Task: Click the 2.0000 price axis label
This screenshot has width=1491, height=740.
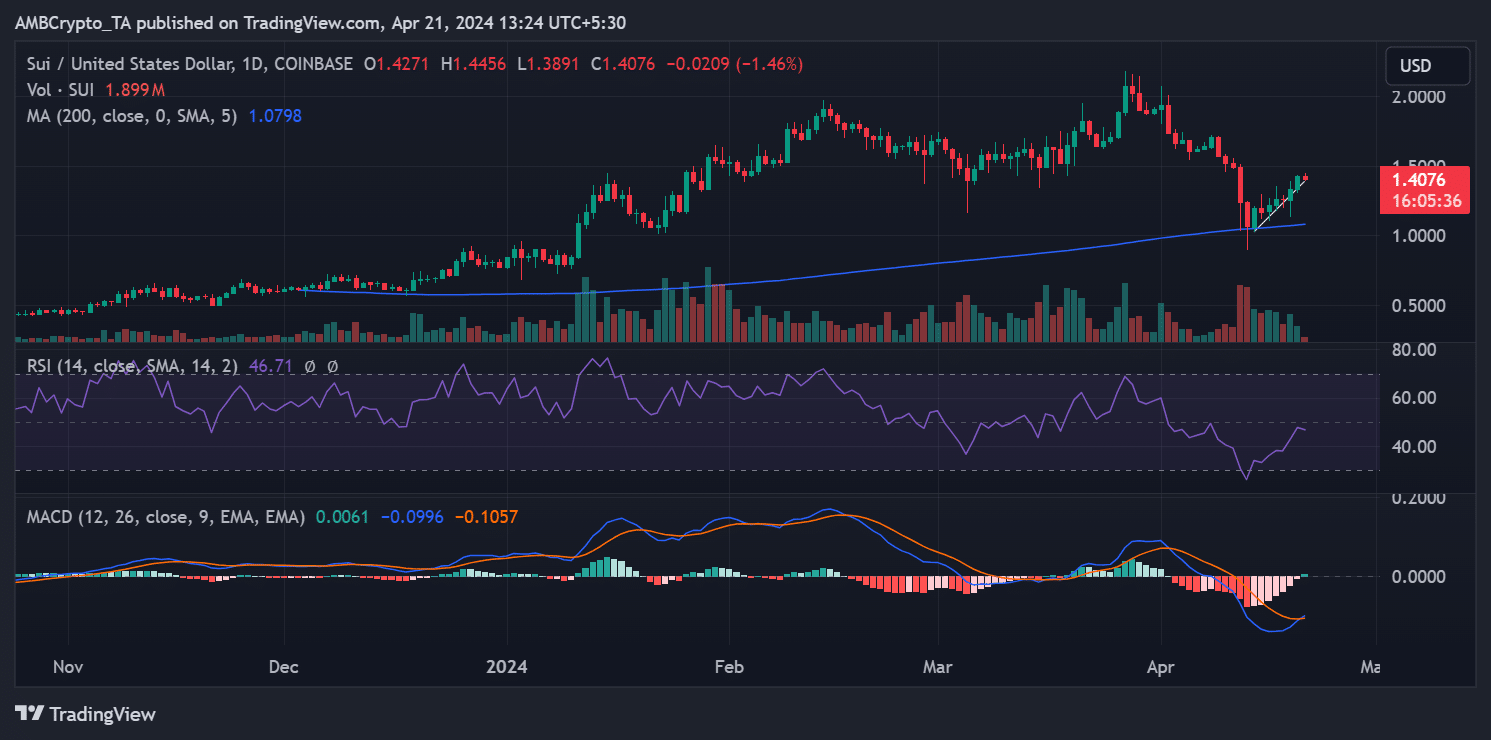Action: [x=1419, y=97]
